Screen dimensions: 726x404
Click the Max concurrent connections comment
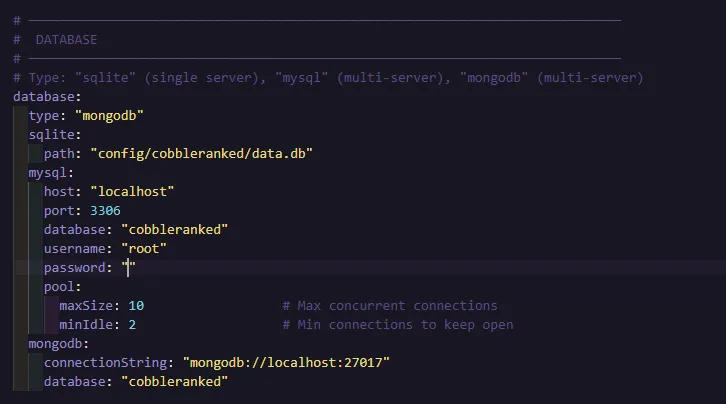(x=390, y=306)
